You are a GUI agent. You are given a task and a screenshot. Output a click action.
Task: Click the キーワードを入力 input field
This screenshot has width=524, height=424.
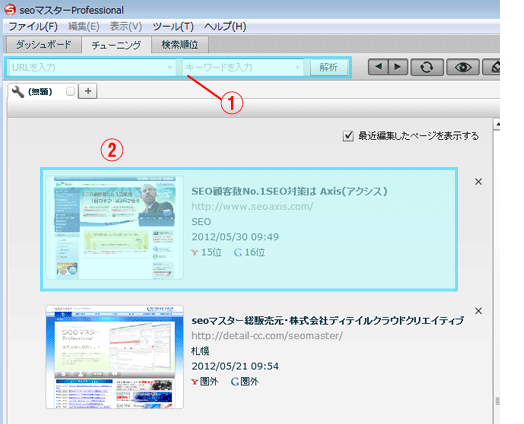[243, 67]
